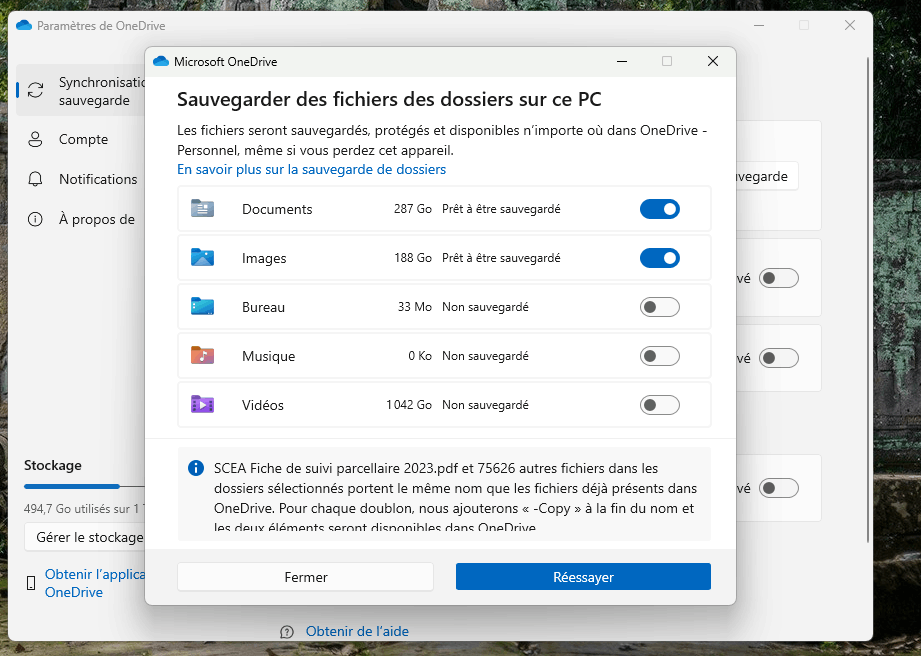
Task: Click the Musique folder icon
Action: pos(202,355)
